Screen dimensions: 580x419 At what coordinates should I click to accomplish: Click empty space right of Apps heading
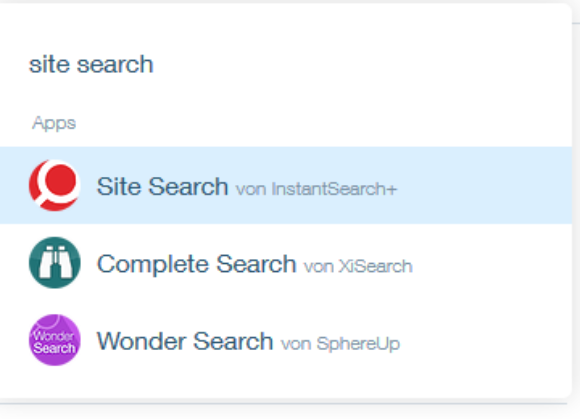(x=322, y=123)
